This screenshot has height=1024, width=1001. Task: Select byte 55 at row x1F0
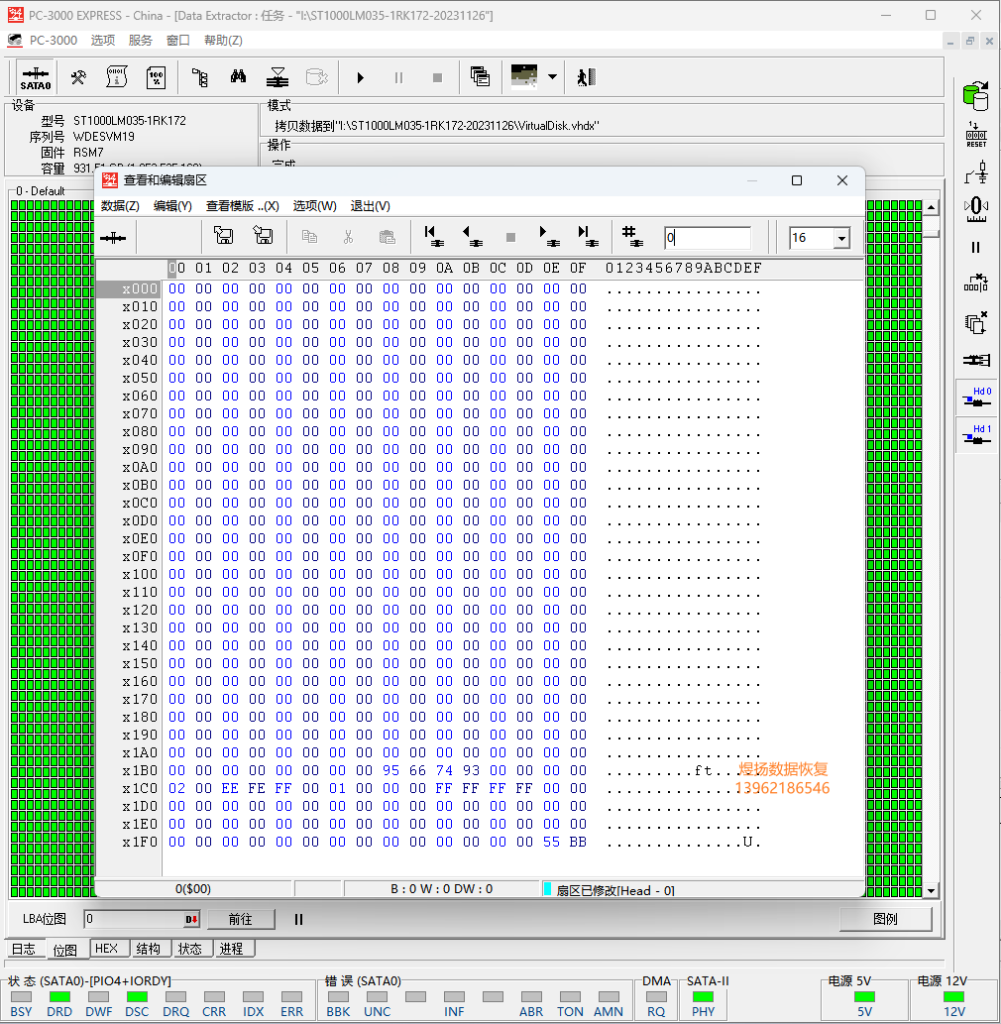tap(552, 842)
